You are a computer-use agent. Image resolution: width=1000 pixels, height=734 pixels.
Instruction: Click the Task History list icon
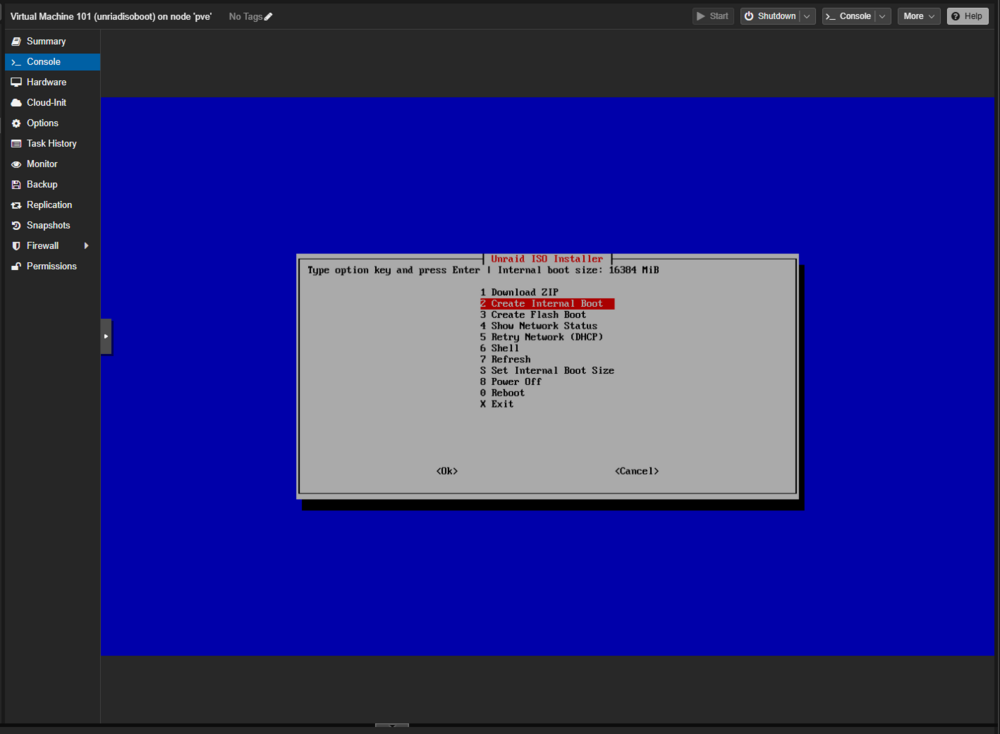coord(16,143)
